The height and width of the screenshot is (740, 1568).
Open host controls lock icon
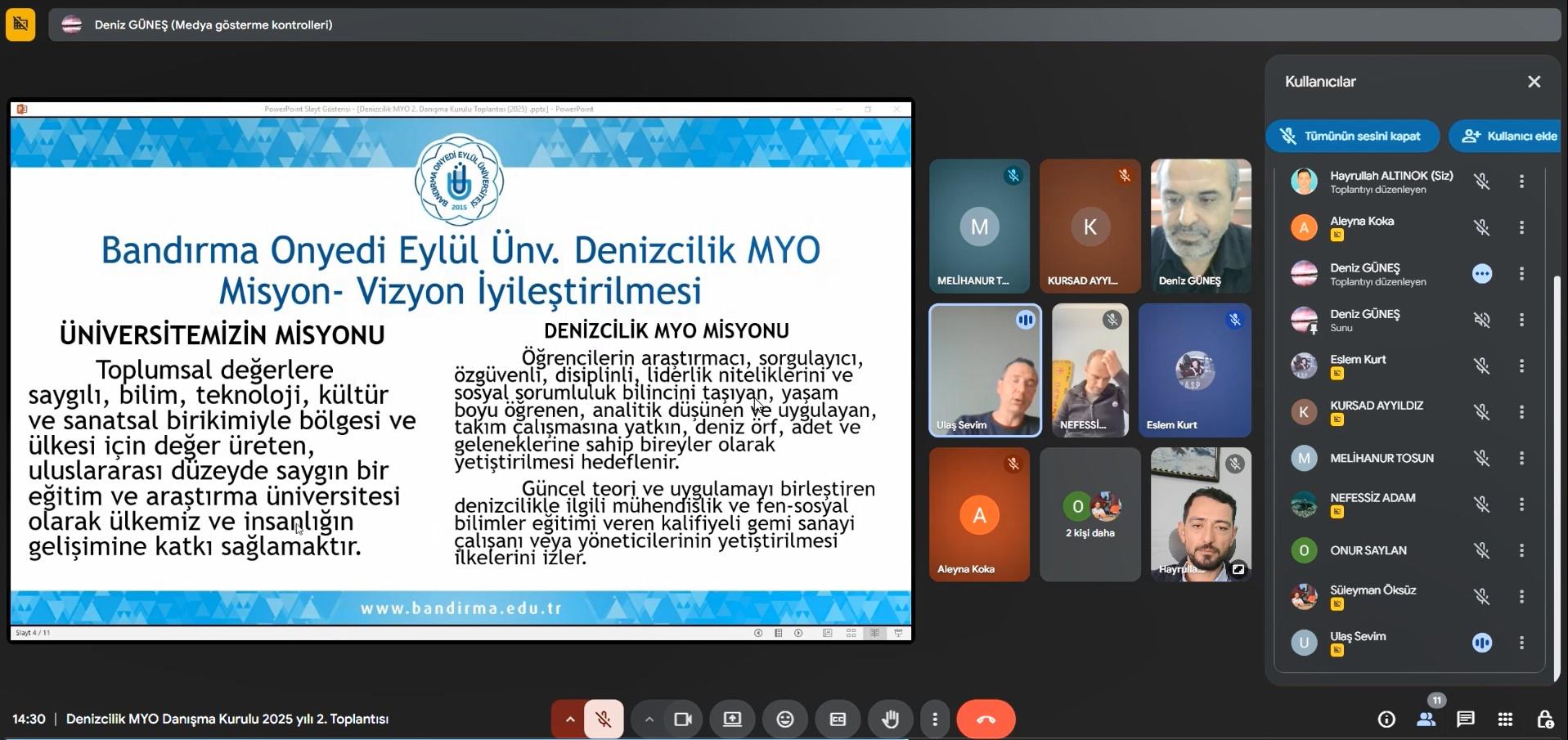click(1544, 719)
